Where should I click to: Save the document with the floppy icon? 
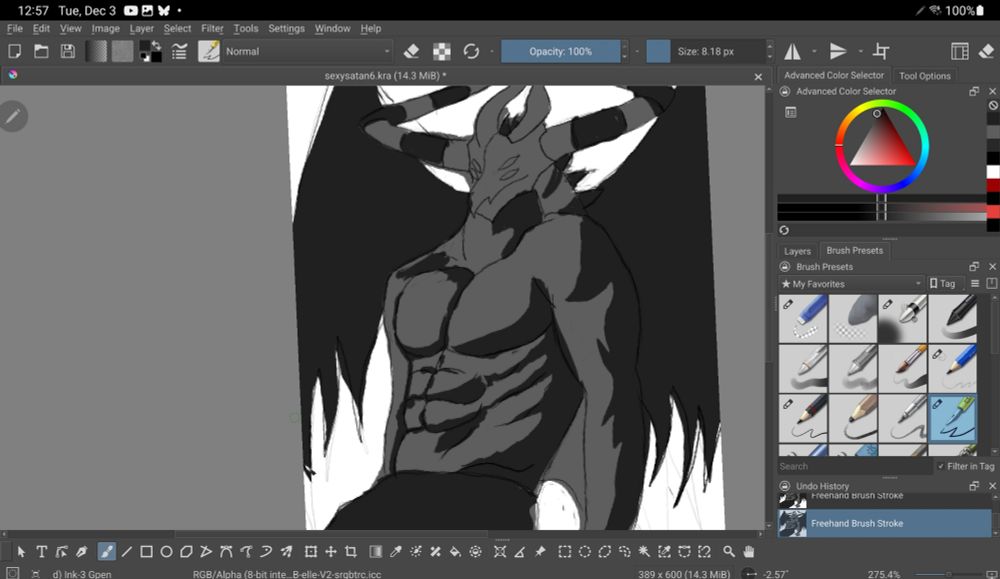coord(68,51)
